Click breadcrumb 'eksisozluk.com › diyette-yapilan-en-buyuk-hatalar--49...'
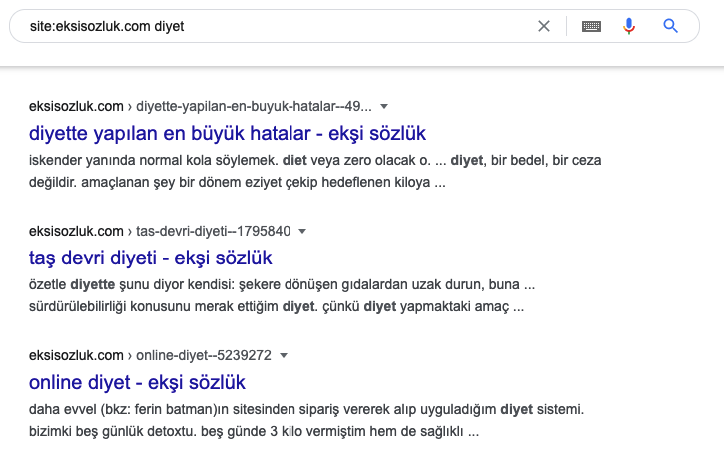 [x=200, y=107]
